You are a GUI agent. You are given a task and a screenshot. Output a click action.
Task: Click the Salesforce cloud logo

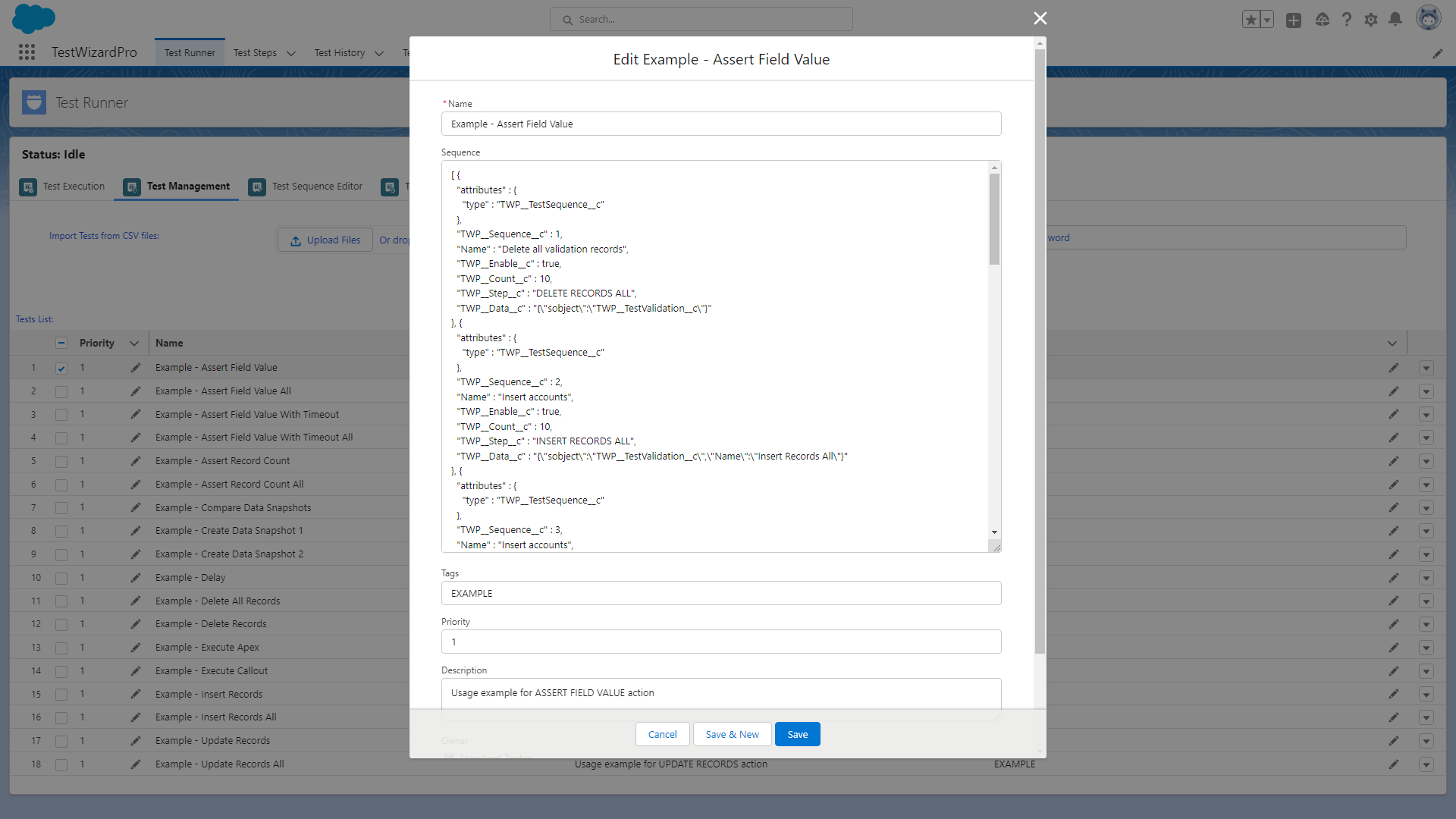pyautogui.click(x=33, y=18)
